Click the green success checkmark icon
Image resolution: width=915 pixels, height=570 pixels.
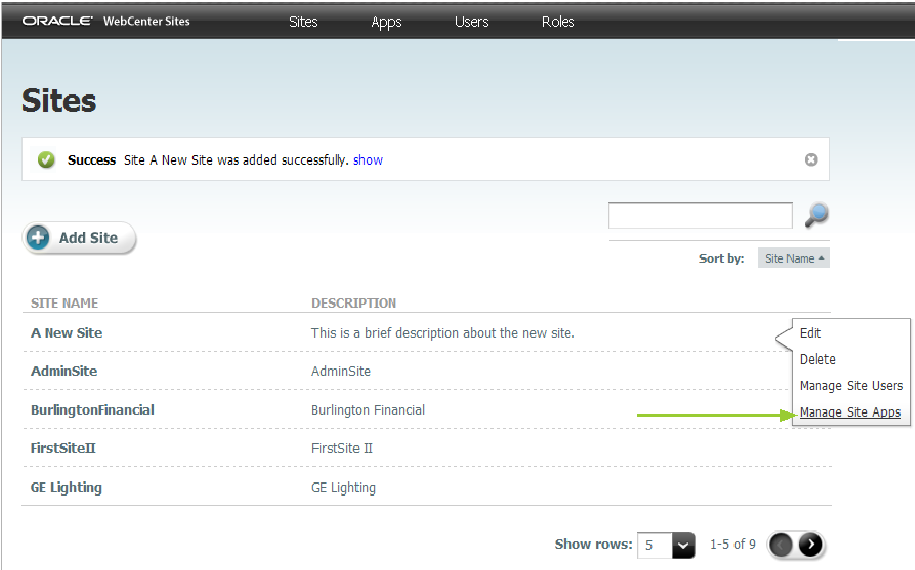pyautogui.click(x=46, y=159)
